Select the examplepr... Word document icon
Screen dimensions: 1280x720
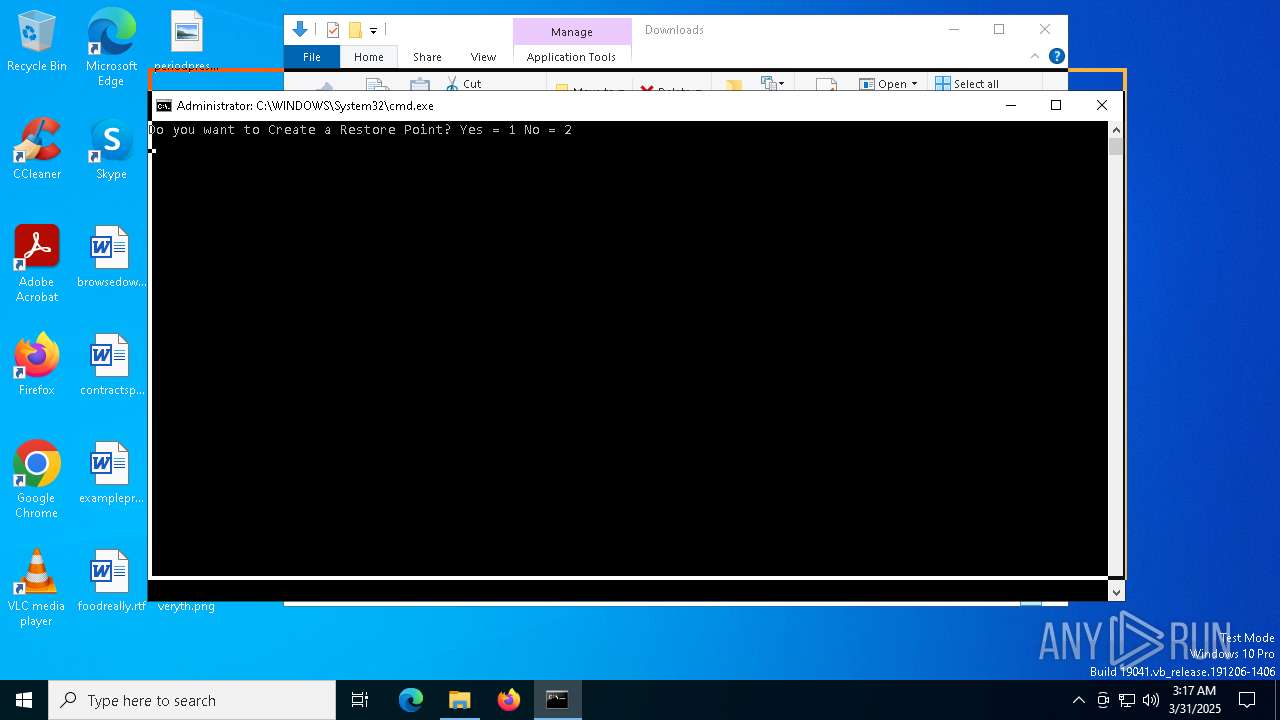111,473
